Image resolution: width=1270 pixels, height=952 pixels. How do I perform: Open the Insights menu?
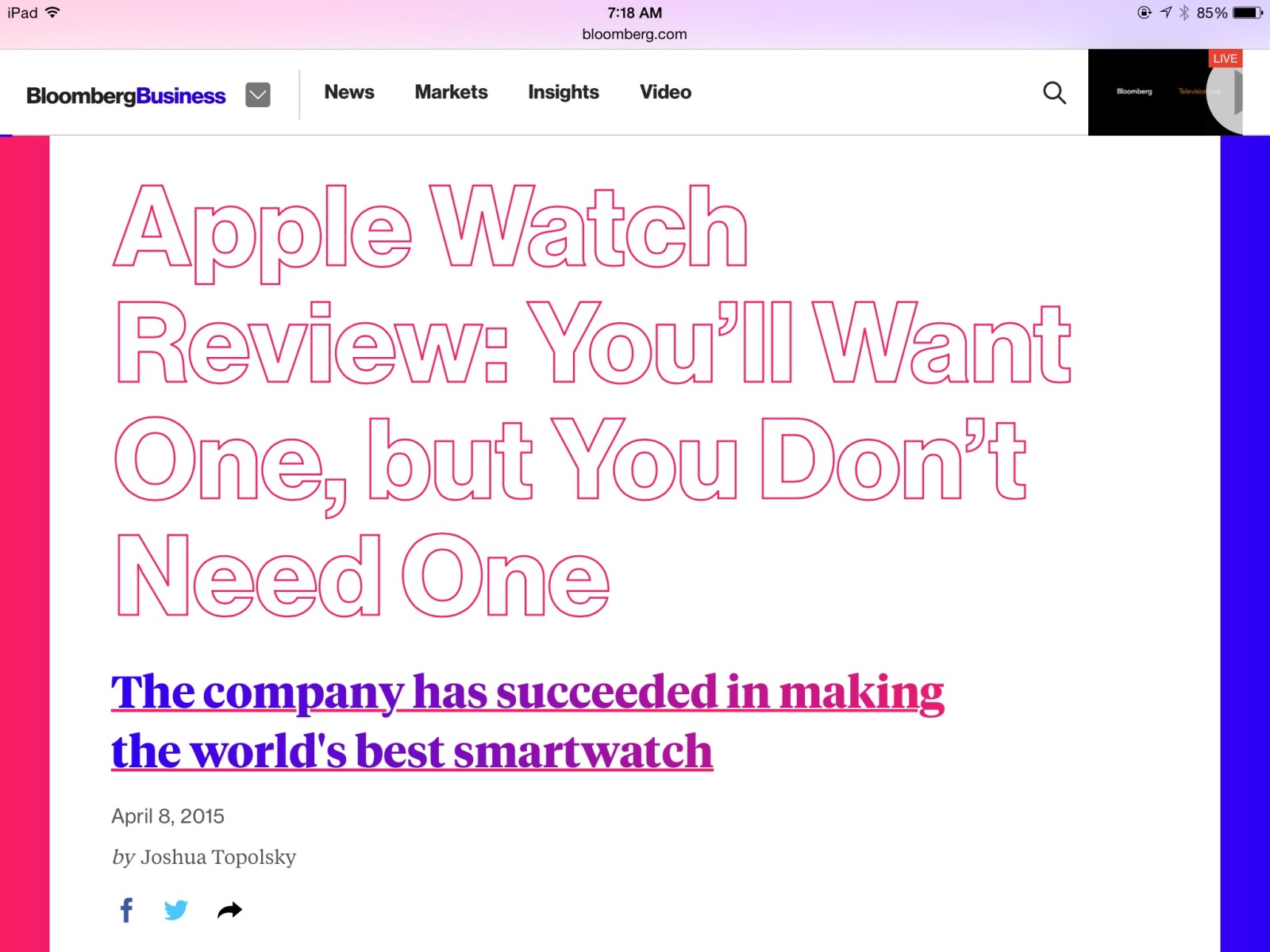point(564,93)
